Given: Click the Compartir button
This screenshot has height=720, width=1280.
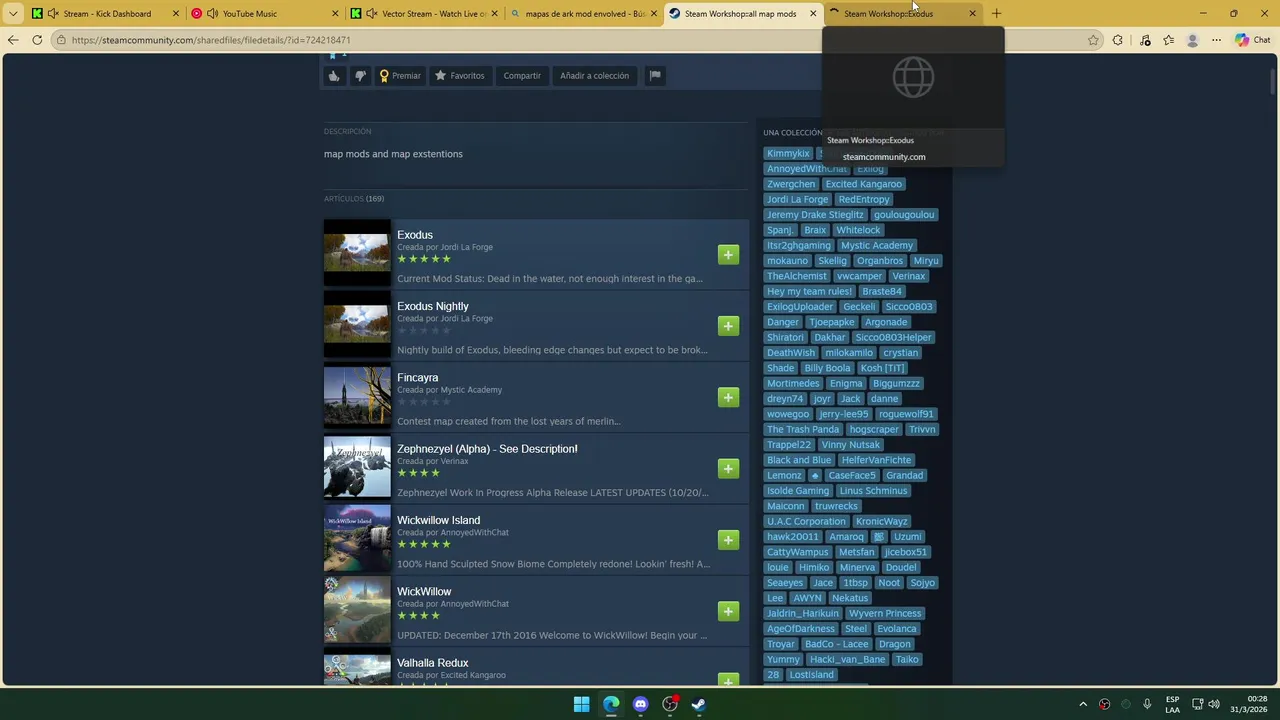Looking at the screenshot, I should pyautogui.click(x=522, y=76).
